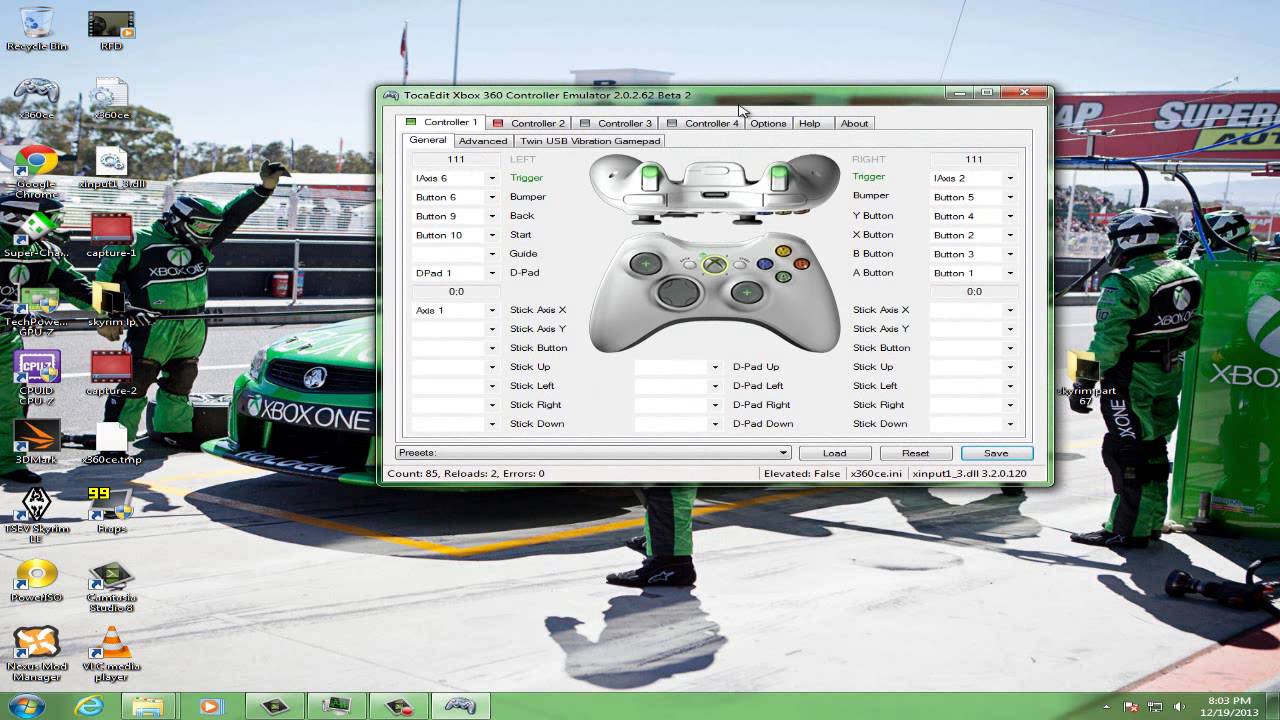Viewport: 1280px width, 720px height.
Task: Switch to the Controller 4 tab
Action: [703, 123]
